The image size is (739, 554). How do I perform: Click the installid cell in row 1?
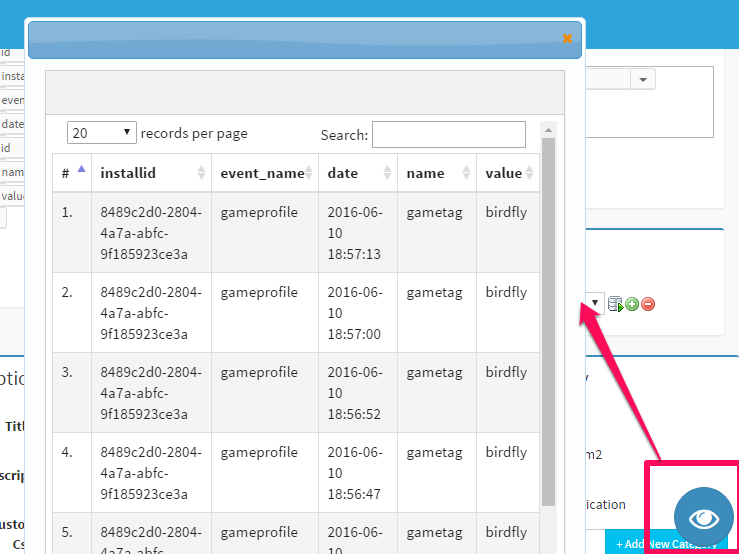tap(151, 233)
